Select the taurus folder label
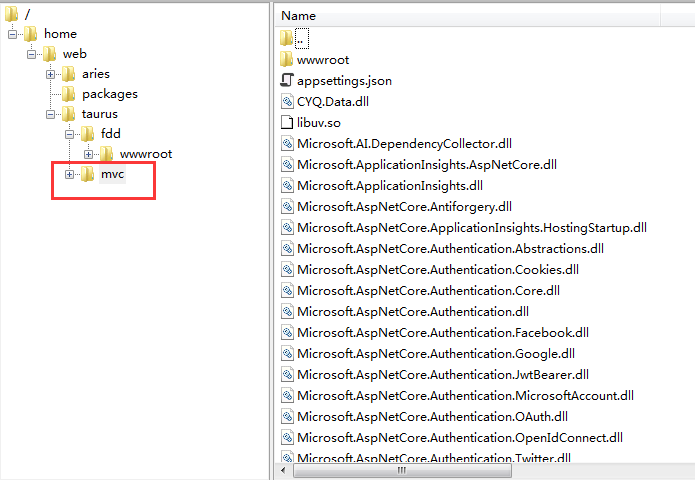The width and height of the screenshot is (695, 480). tap(100, 114)
